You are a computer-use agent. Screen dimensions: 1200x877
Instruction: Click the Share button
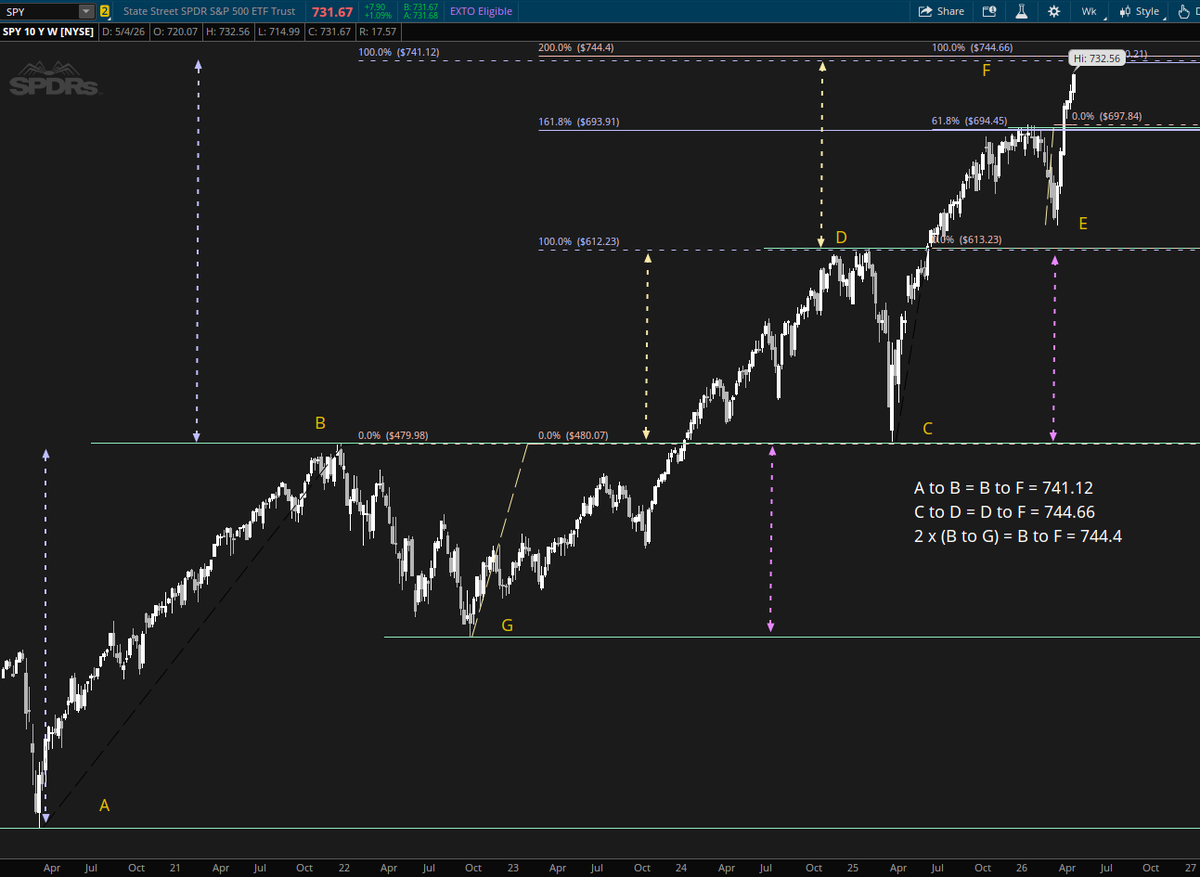(942, 11)
